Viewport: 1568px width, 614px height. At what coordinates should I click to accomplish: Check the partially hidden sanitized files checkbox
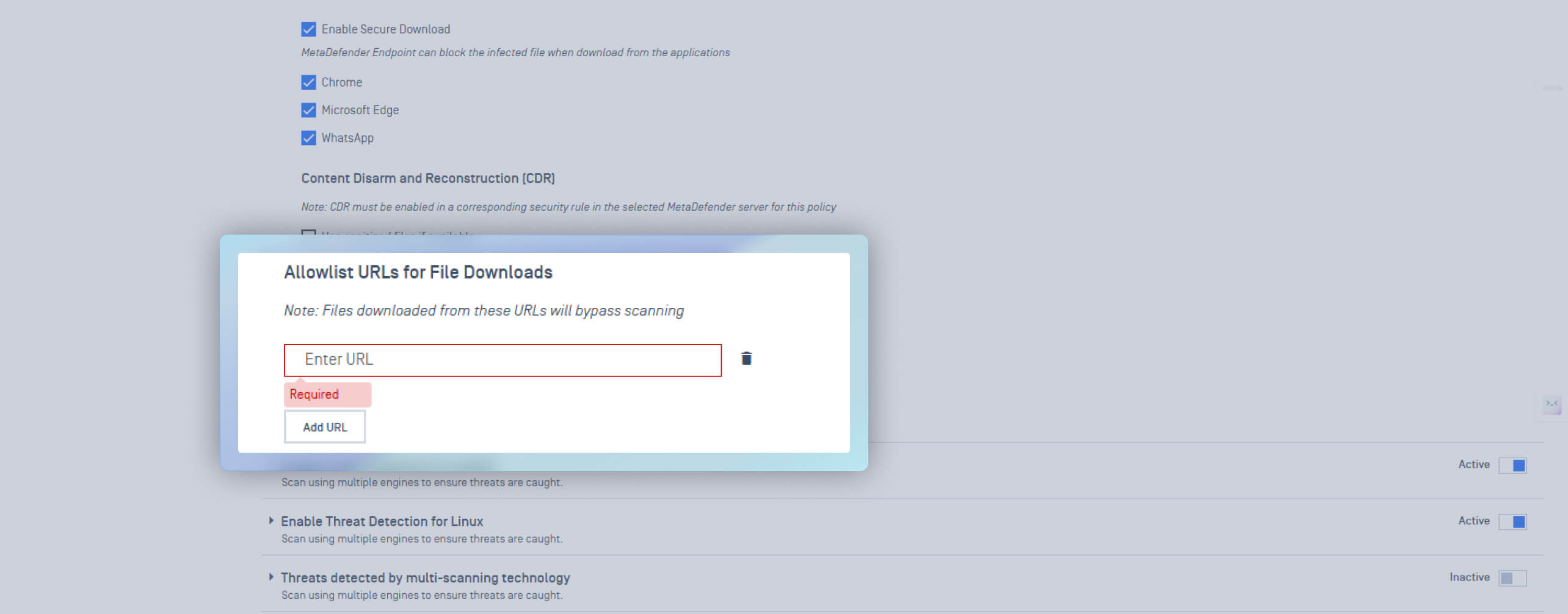click(308, 233)
